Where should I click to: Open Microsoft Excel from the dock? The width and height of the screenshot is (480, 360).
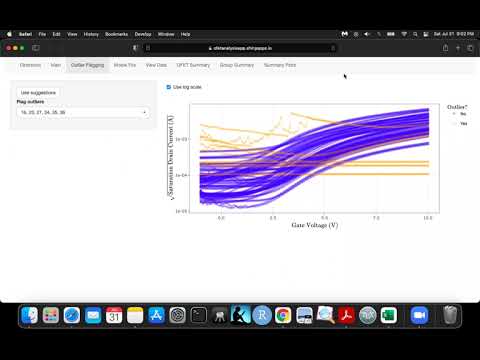(x=389, y=315)
